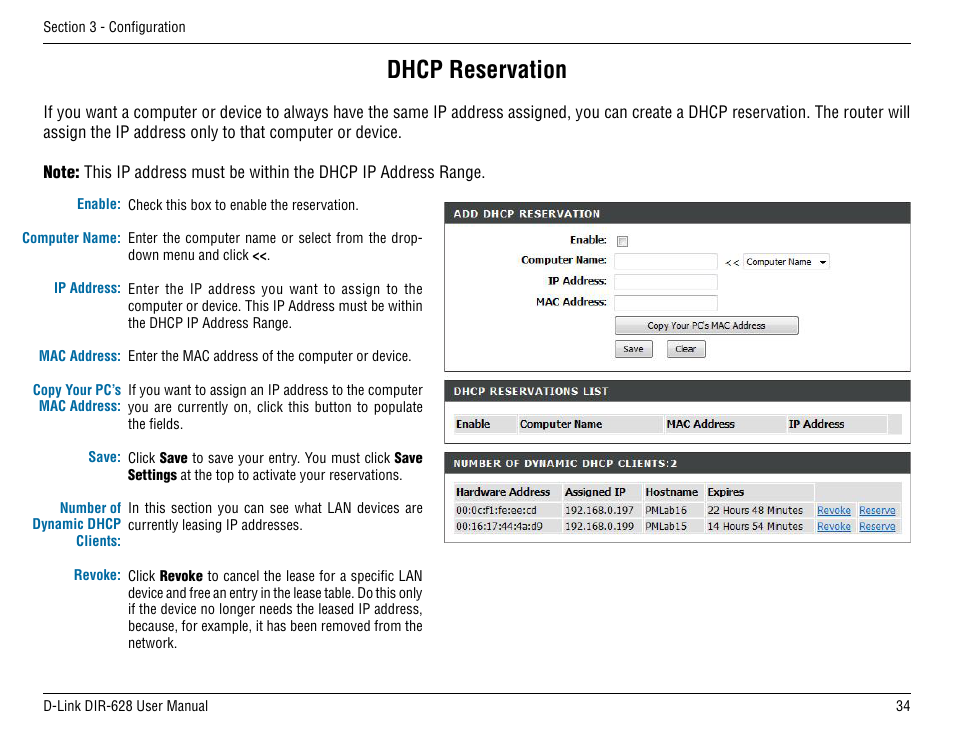Click the Clear button
954x738 pixels.
tap(686, 349)
